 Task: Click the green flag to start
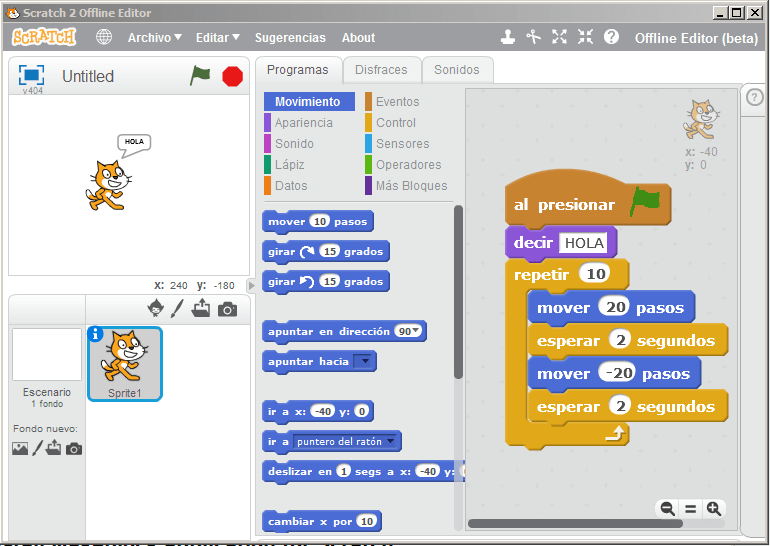(x=200, y=76)
